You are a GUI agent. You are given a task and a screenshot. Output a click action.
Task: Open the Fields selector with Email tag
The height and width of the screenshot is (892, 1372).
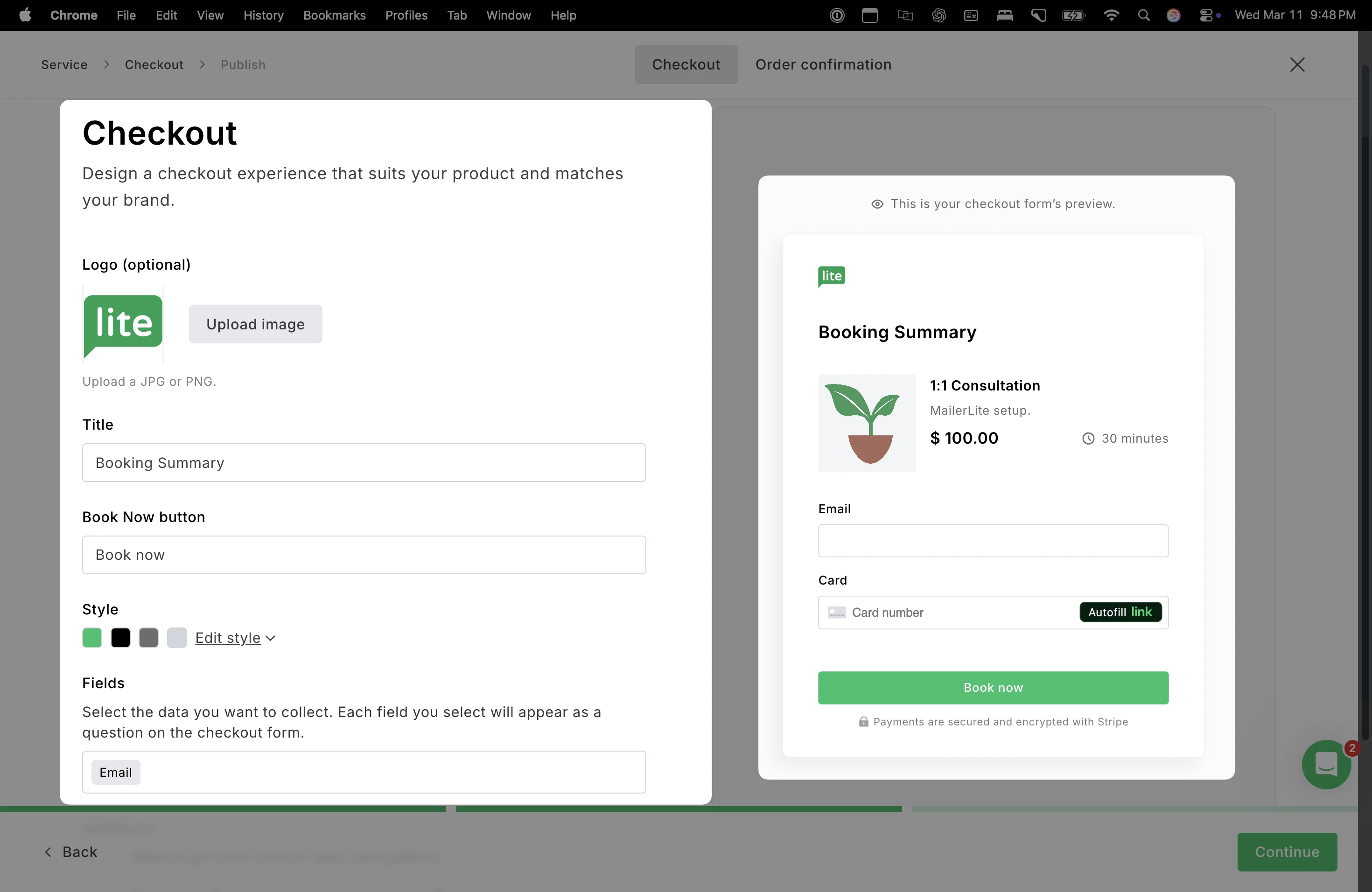[x=364, y=772]
